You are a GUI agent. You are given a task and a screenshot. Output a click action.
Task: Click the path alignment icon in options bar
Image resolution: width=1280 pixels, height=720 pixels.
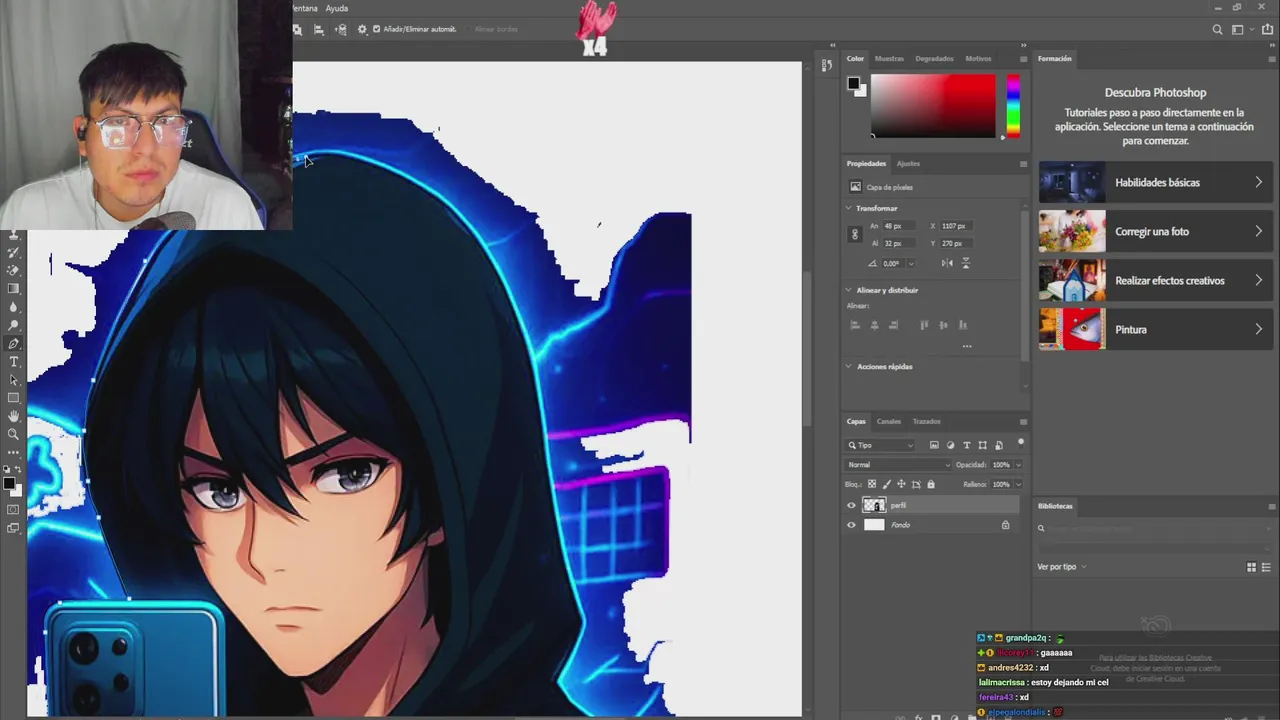coord(319,29)
